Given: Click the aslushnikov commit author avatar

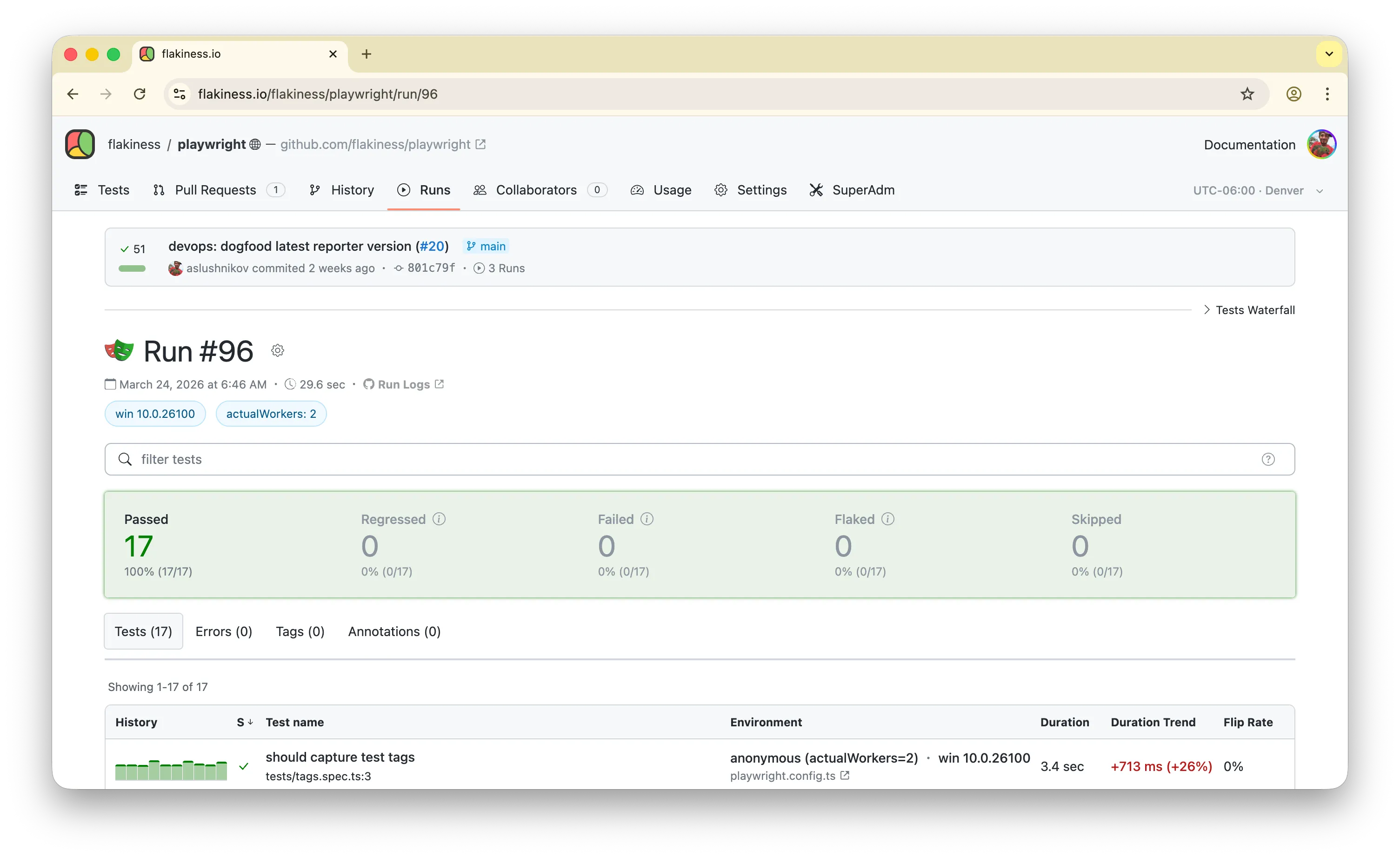Looking at the screenshot, I should [x=175, y=268].
